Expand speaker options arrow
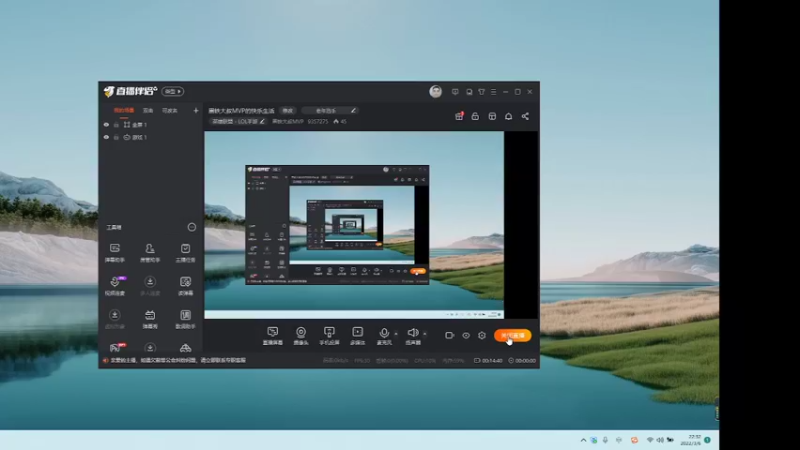Screen dimensions: 800x450 pos(425,334)
